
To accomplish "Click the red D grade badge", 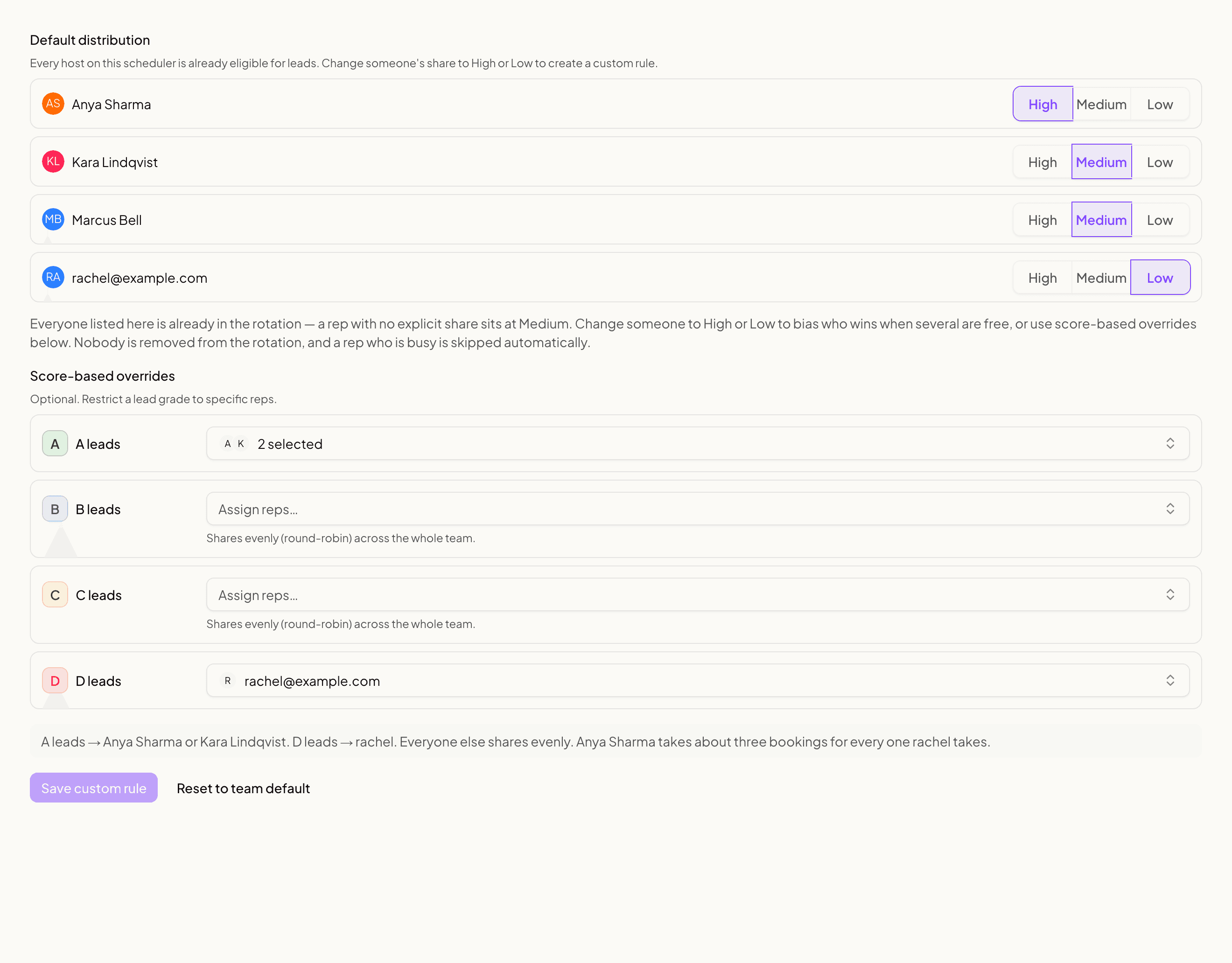I will coord(55,680).
